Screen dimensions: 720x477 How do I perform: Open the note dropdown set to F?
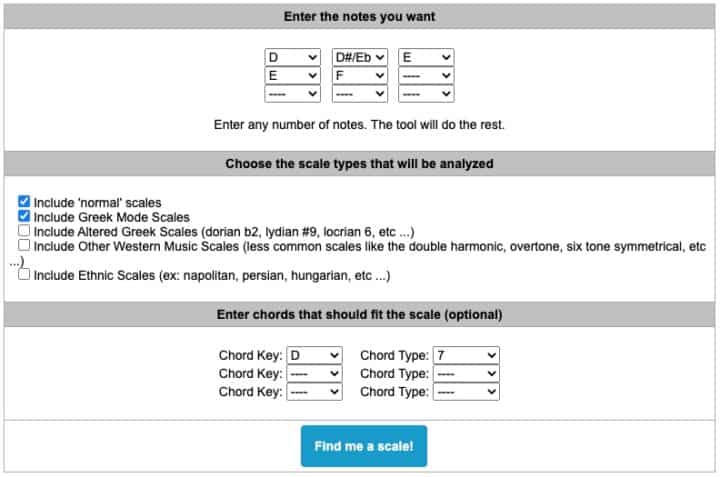[359, 75]
